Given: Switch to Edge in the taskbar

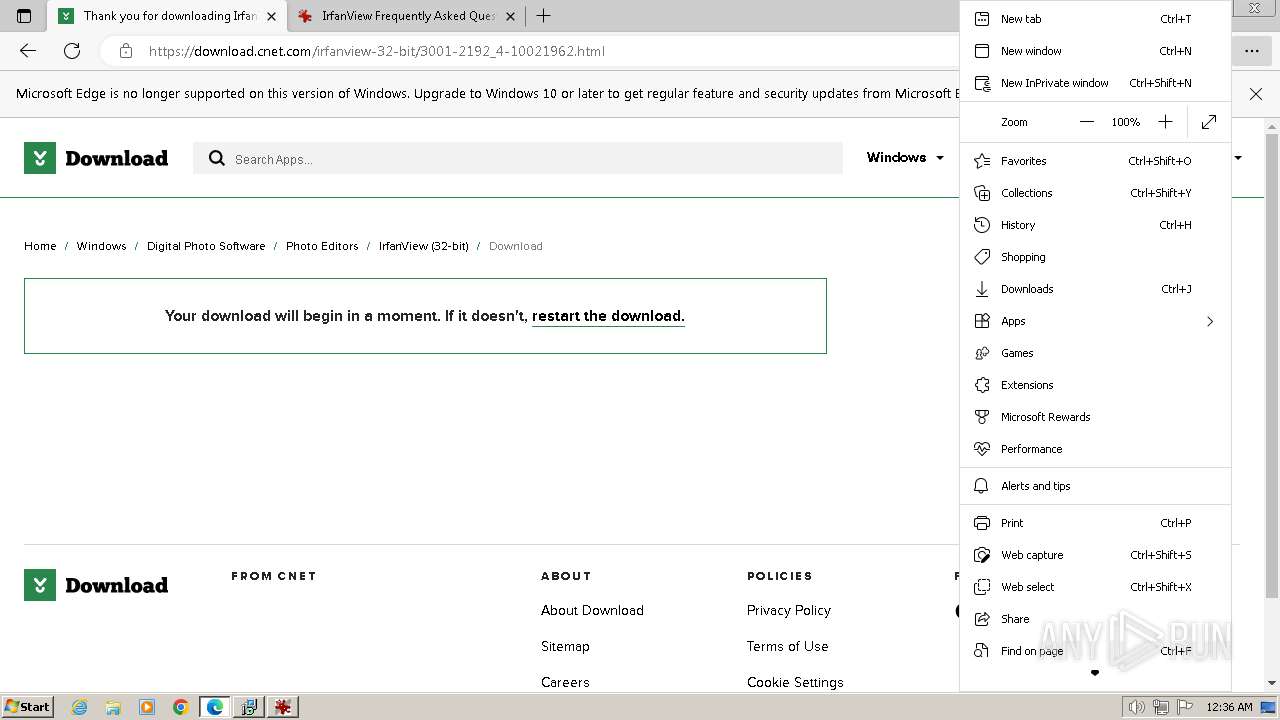Looking at the screenshot, I should point(215,707).
